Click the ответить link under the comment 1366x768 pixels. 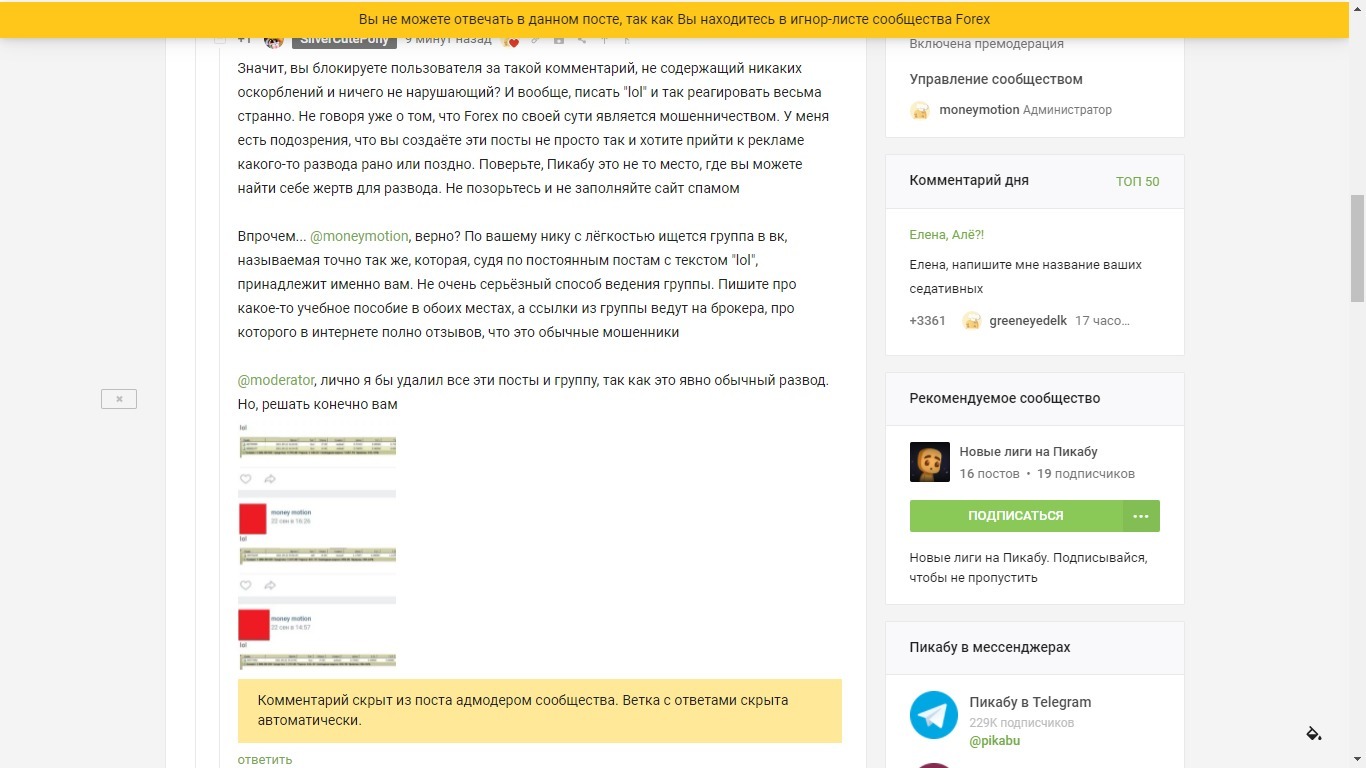(265, 759)
